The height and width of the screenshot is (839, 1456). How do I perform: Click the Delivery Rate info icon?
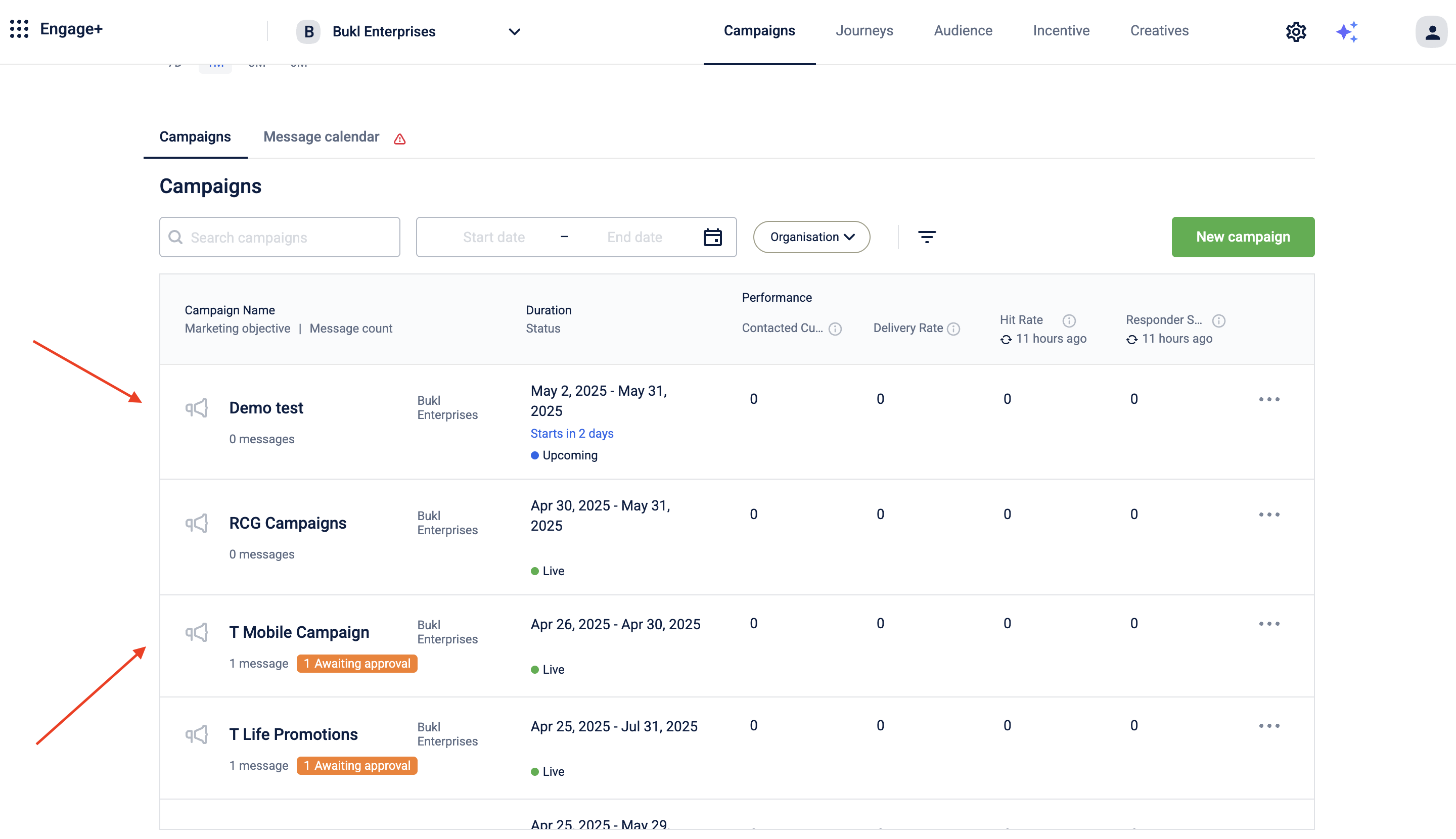(x=954, y=329)
